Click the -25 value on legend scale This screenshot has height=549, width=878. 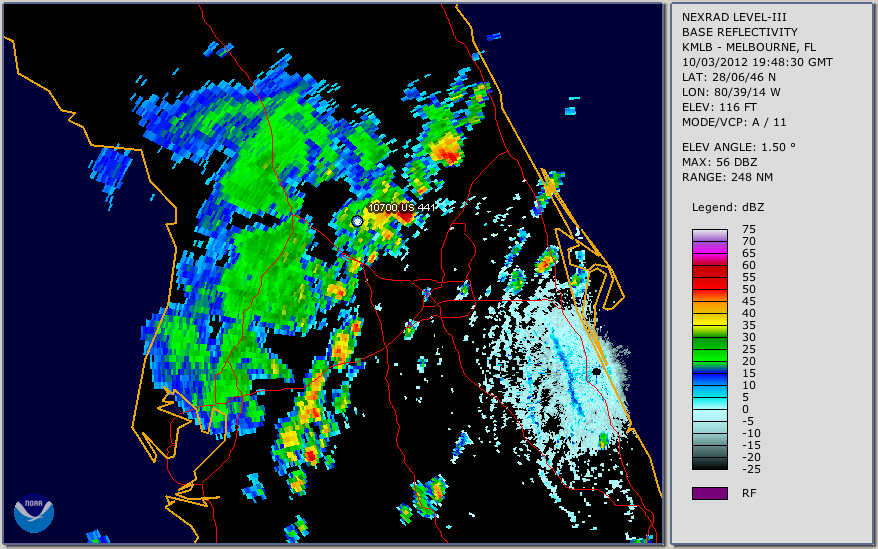751,469
